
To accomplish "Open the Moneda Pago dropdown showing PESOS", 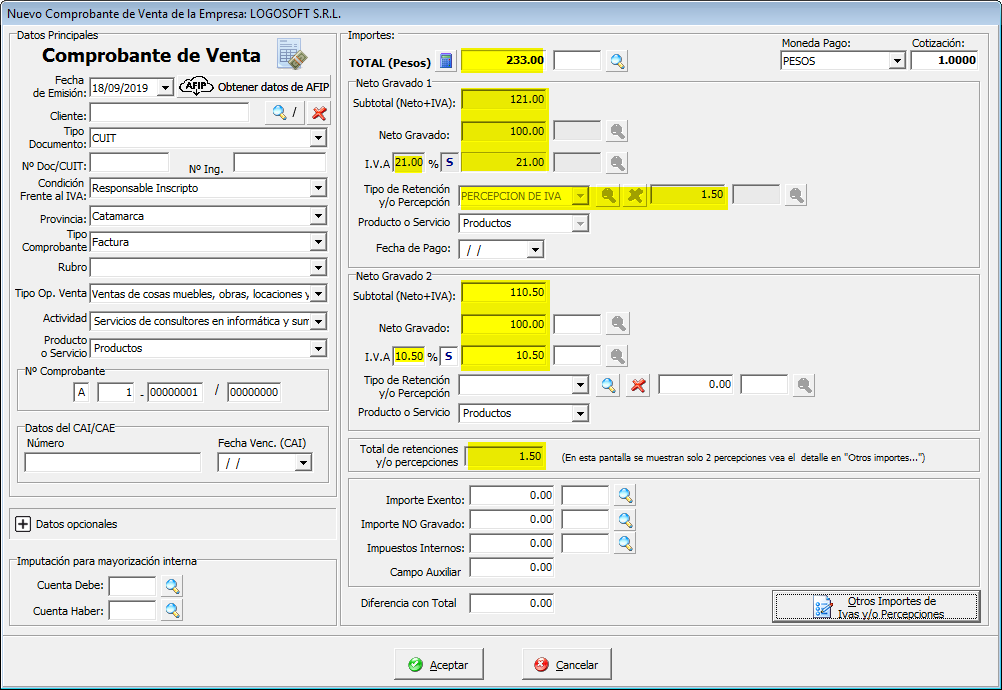I will [896, 61].
